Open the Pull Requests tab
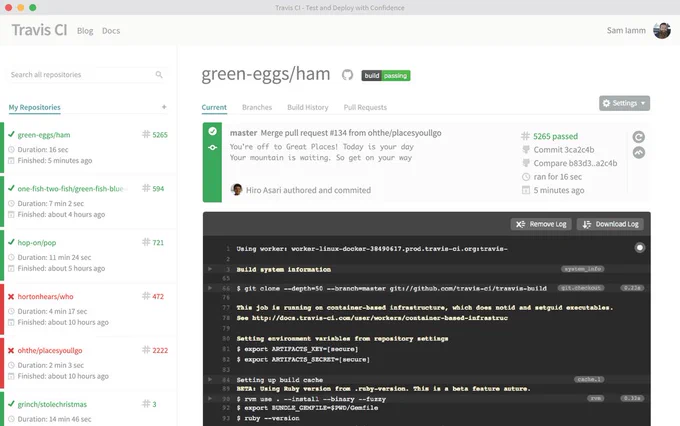This screenshot has width=680, height=426. [365, 107]
